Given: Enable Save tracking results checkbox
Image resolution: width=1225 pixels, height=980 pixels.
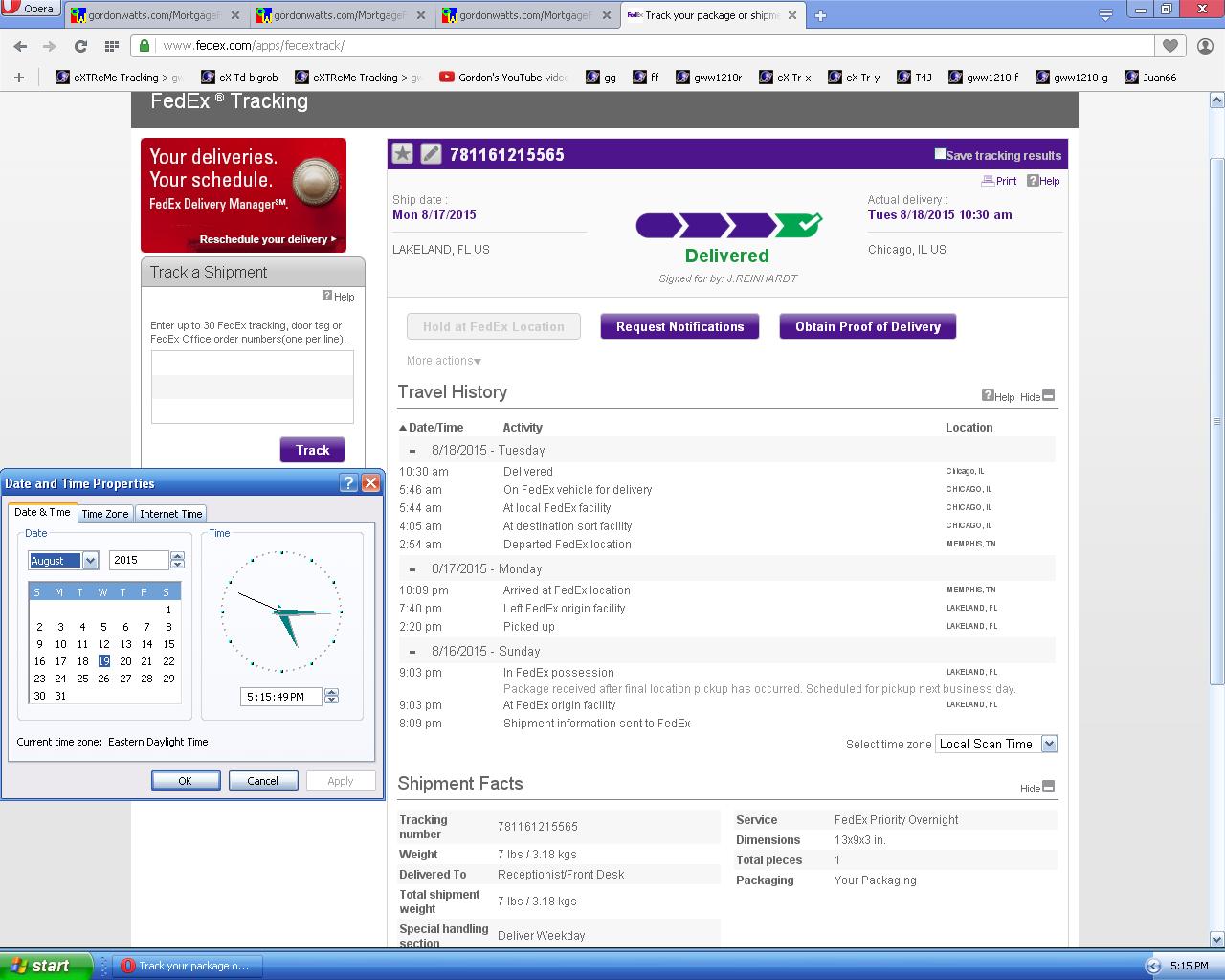Looking at the screenshot, I should [x=940, y=154].
